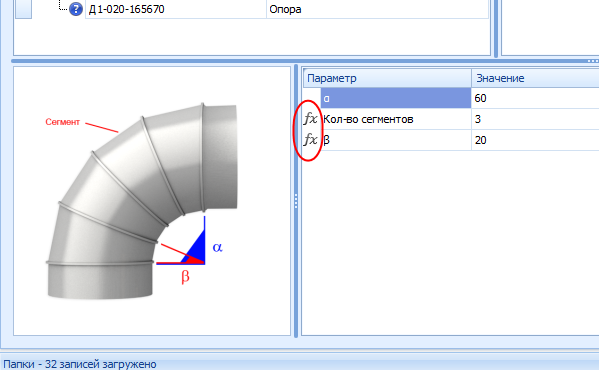Click the horizontal splitter dots at right
Screen dimensions: 599x370
[593, 61]
